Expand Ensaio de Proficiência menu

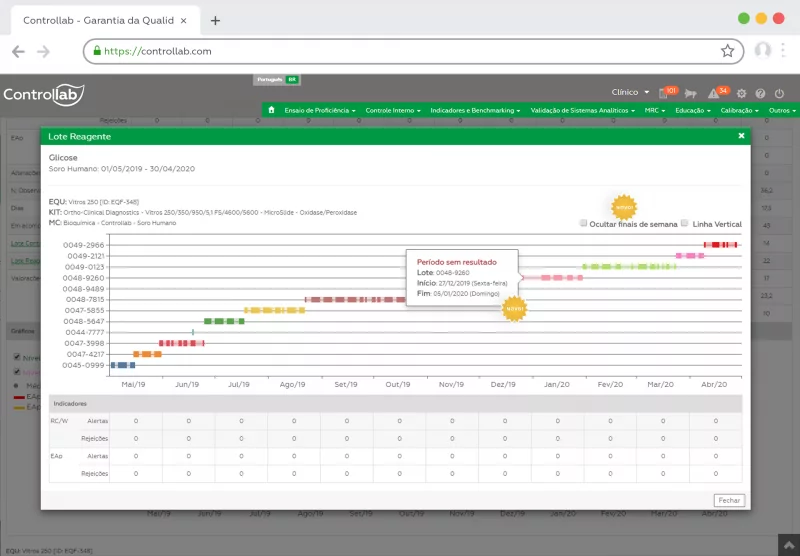pyautogui.click(x=320, y=110)
